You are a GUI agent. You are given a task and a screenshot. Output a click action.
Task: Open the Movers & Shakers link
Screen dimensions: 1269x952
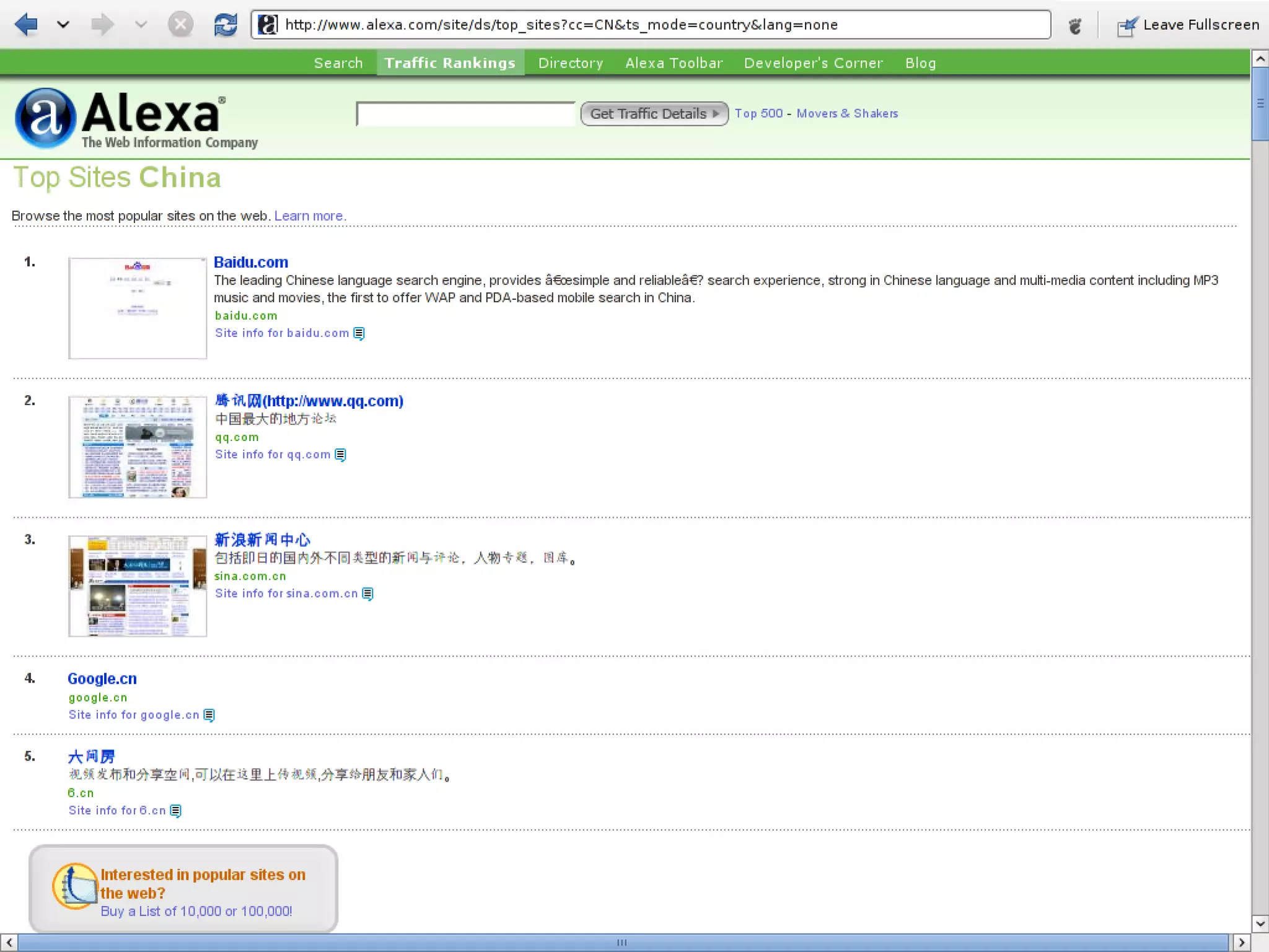(847, 113)
